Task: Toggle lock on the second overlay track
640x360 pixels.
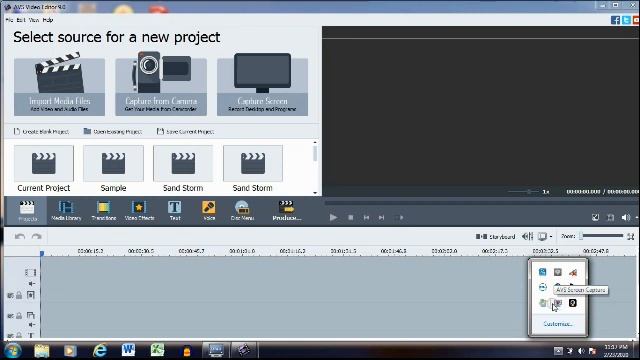Action: click(x=19, y=316)
